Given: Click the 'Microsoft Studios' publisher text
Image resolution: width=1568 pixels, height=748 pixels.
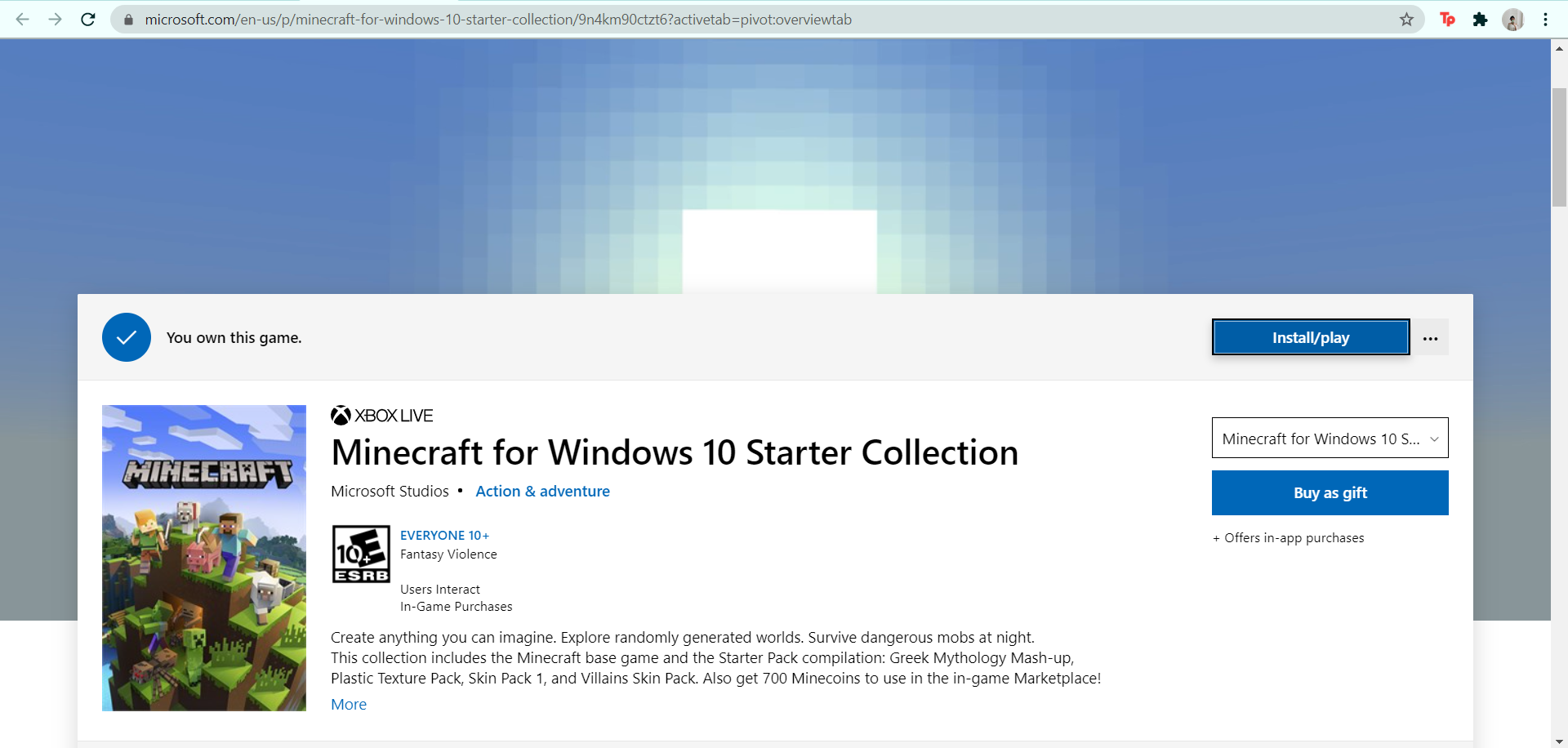Looking at the screenshot, I should pos(390,491).
